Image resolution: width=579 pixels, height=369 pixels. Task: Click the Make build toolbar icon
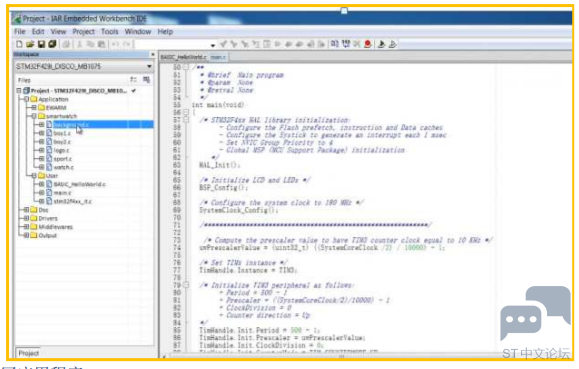pos(346,44)
